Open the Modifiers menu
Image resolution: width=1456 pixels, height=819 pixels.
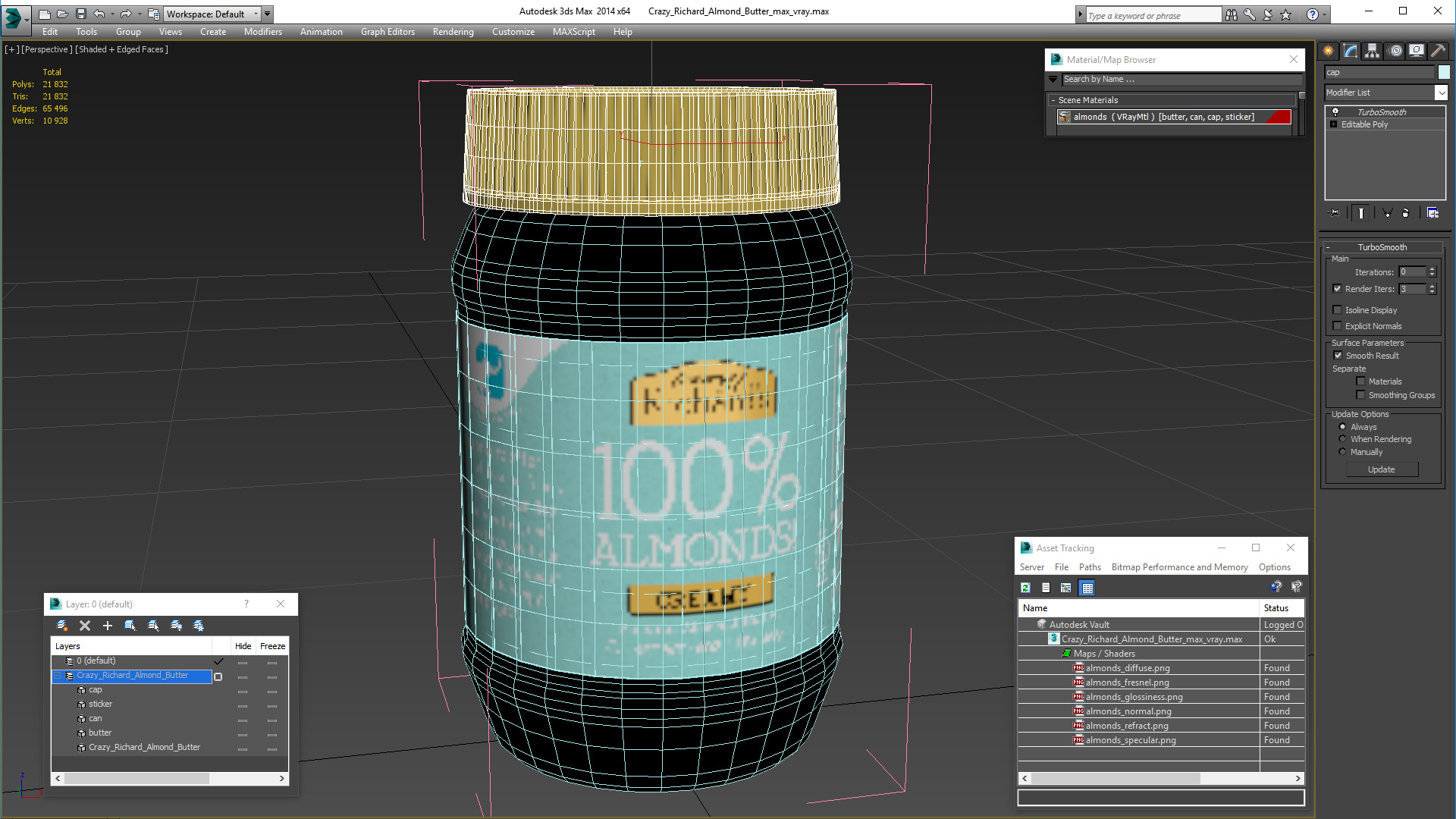coord(262,32)
